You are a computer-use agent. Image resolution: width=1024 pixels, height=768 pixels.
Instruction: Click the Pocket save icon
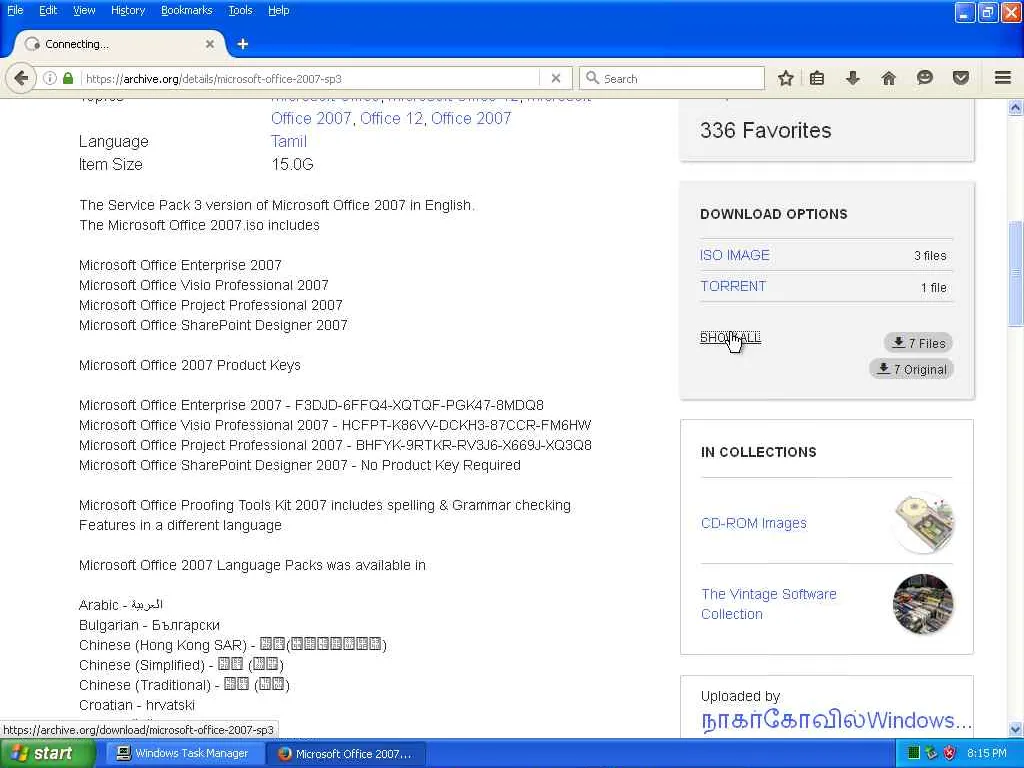[x=961, y=78]
